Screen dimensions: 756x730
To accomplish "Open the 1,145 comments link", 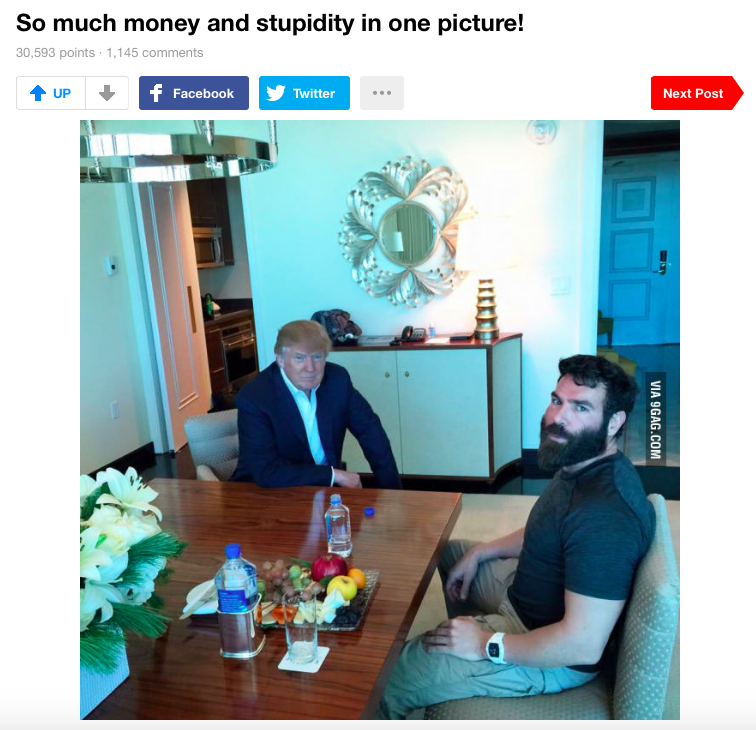I will pos(155,53).
